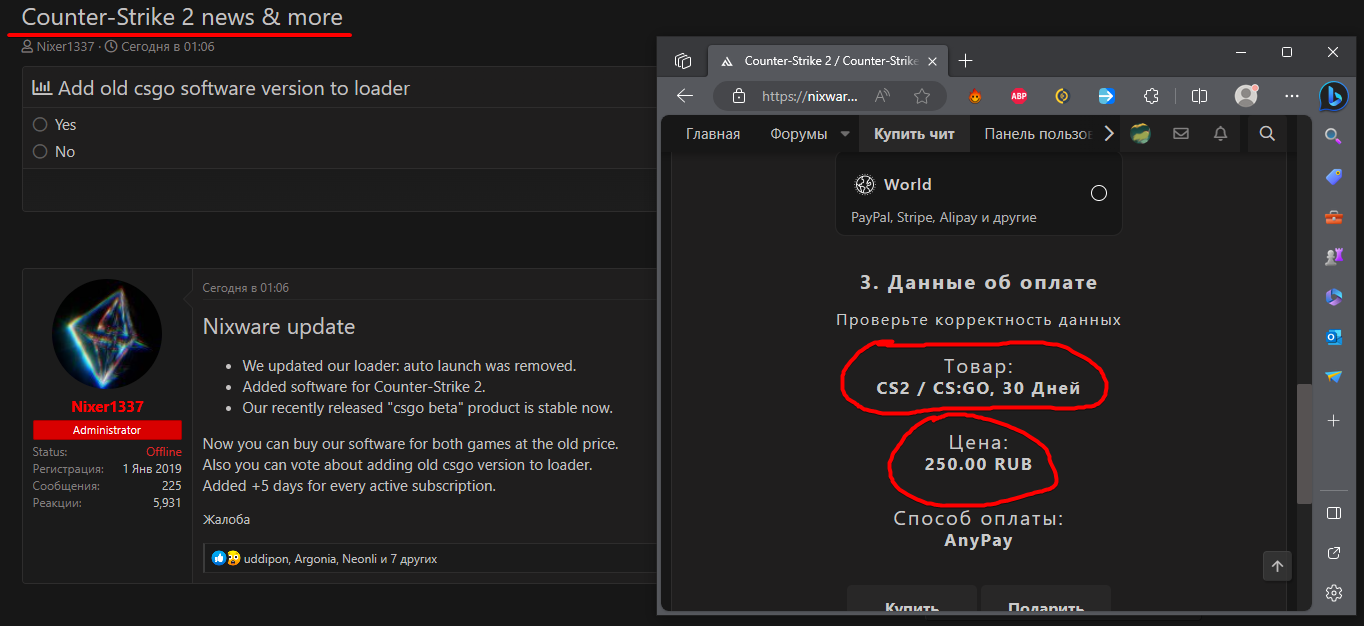1364x626 pixels.
Task: Open sidebar Games chess icon
Action: point(1333,256)
